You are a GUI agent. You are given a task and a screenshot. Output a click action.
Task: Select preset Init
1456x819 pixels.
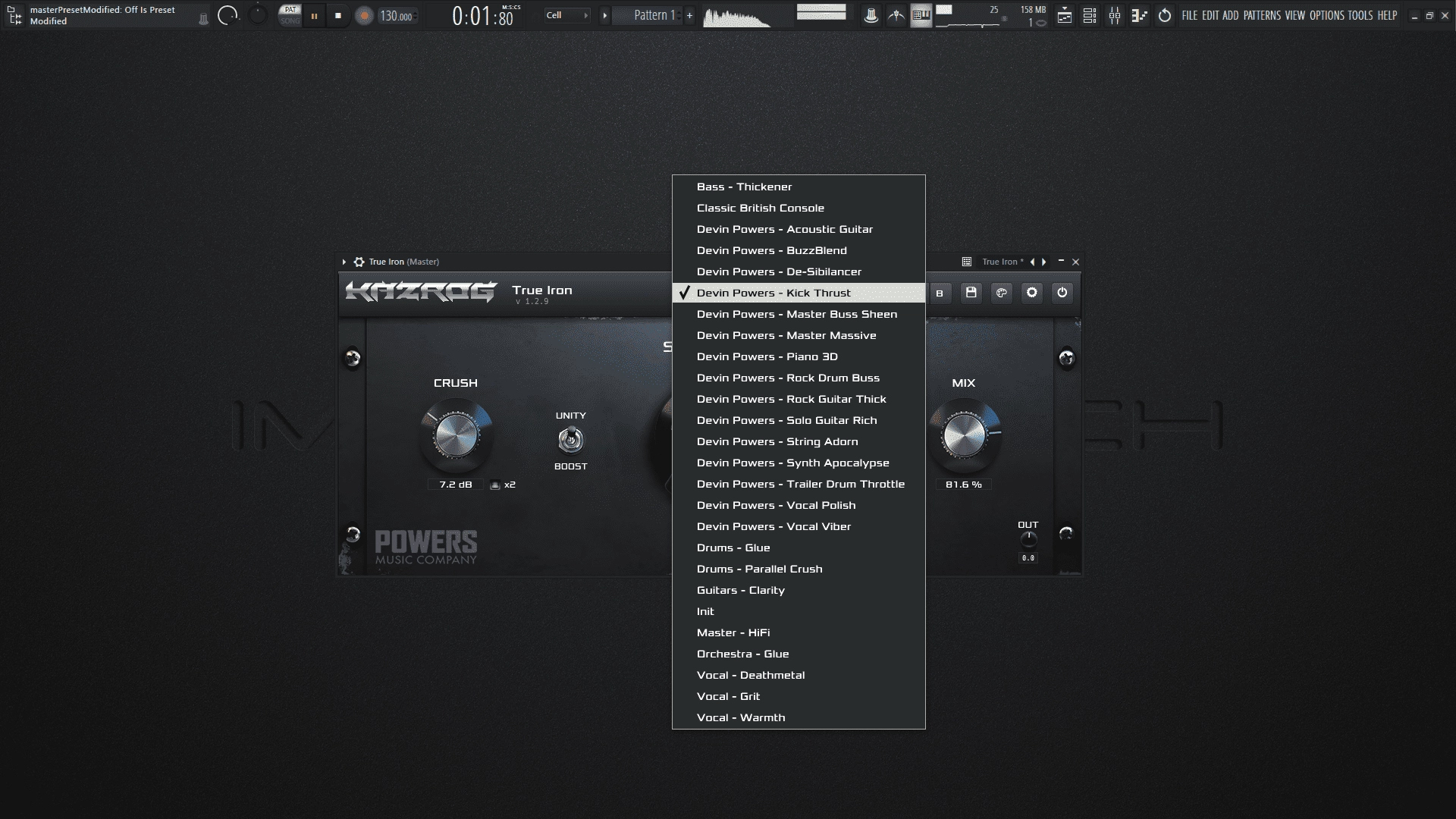[799, 611]
